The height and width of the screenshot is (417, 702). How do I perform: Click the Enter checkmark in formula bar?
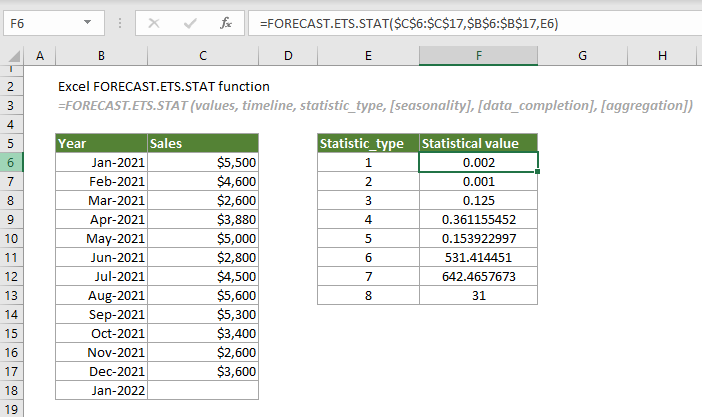coord(189,22)
